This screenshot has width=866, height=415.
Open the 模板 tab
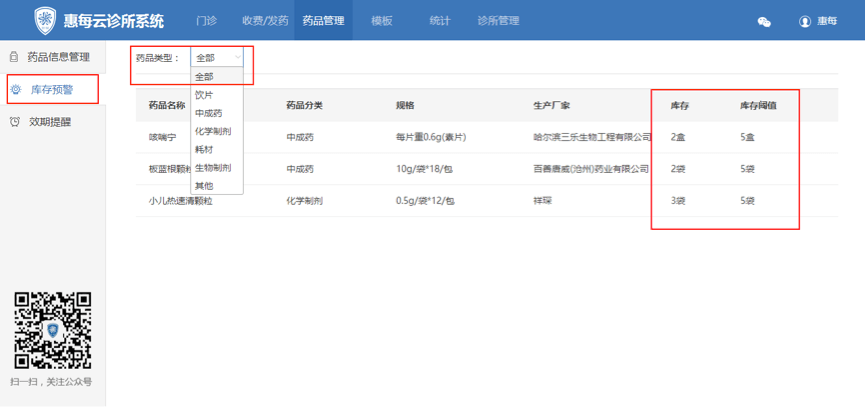382,21
